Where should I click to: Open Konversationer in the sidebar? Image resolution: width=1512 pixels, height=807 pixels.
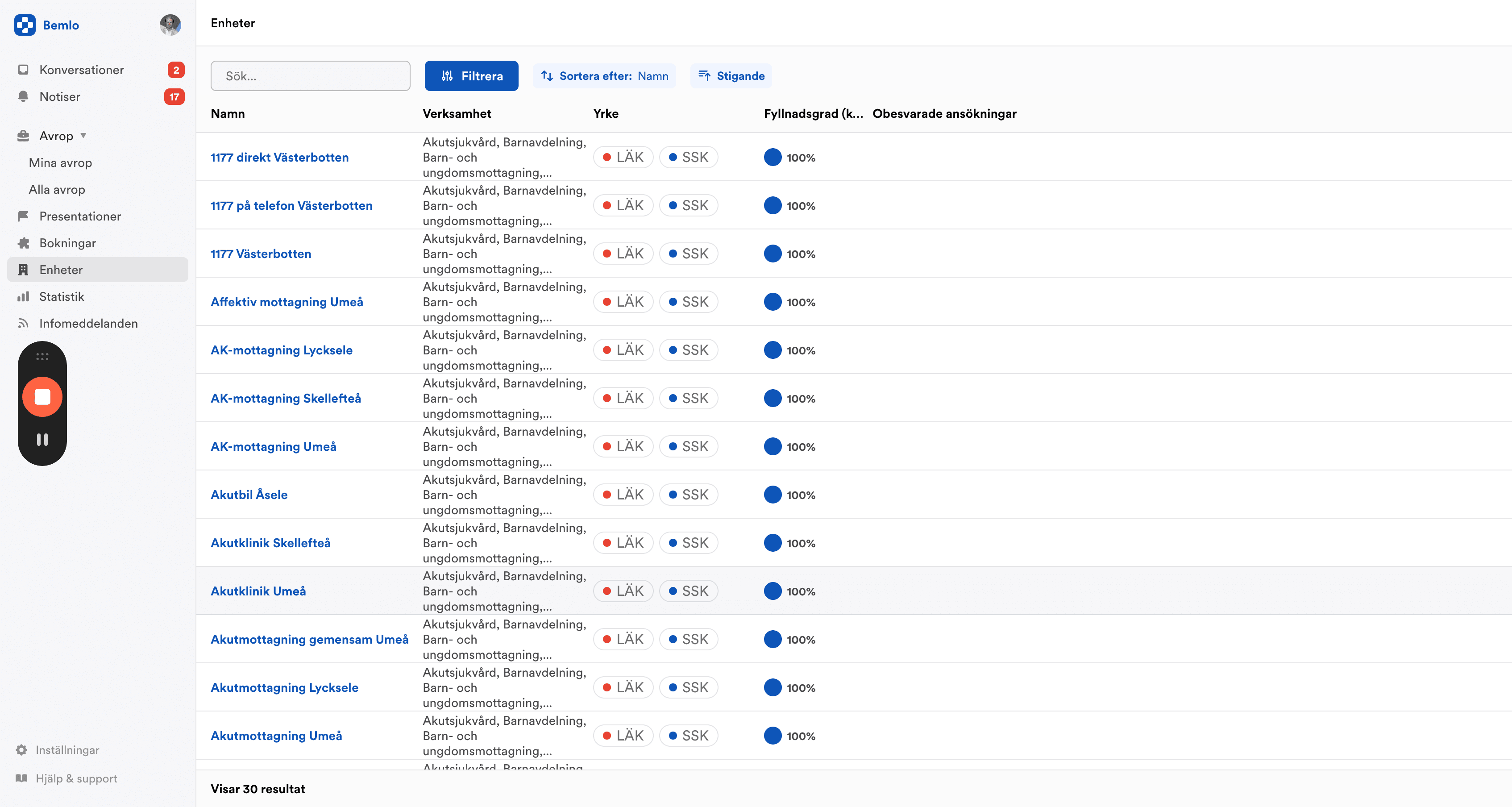coord(82,70)
